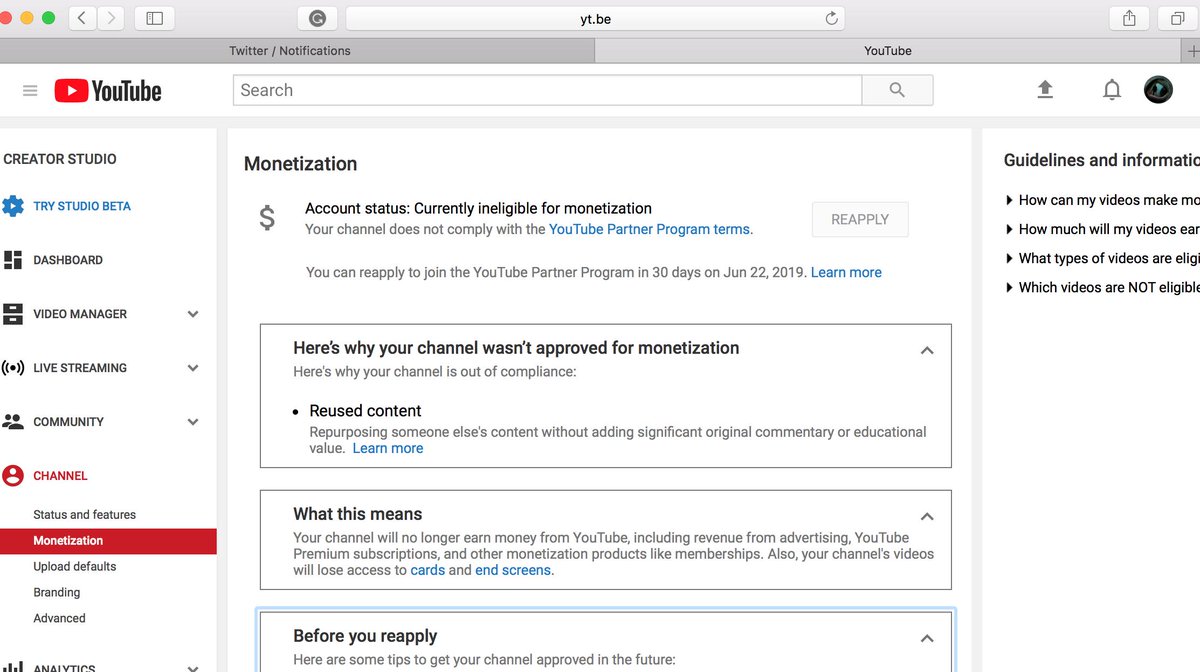
Task: Open Status and features page
Action: pyautogui.click(x=84, y=515)
